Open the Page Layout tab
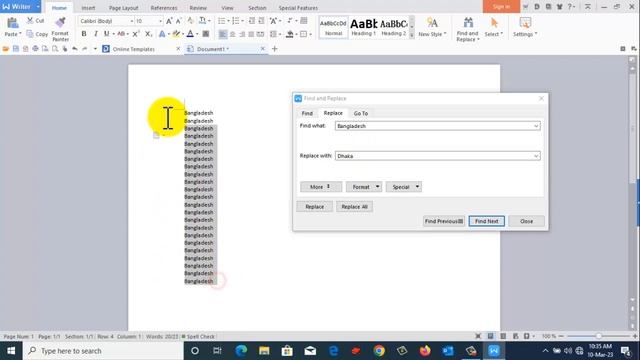 (123, 8)
